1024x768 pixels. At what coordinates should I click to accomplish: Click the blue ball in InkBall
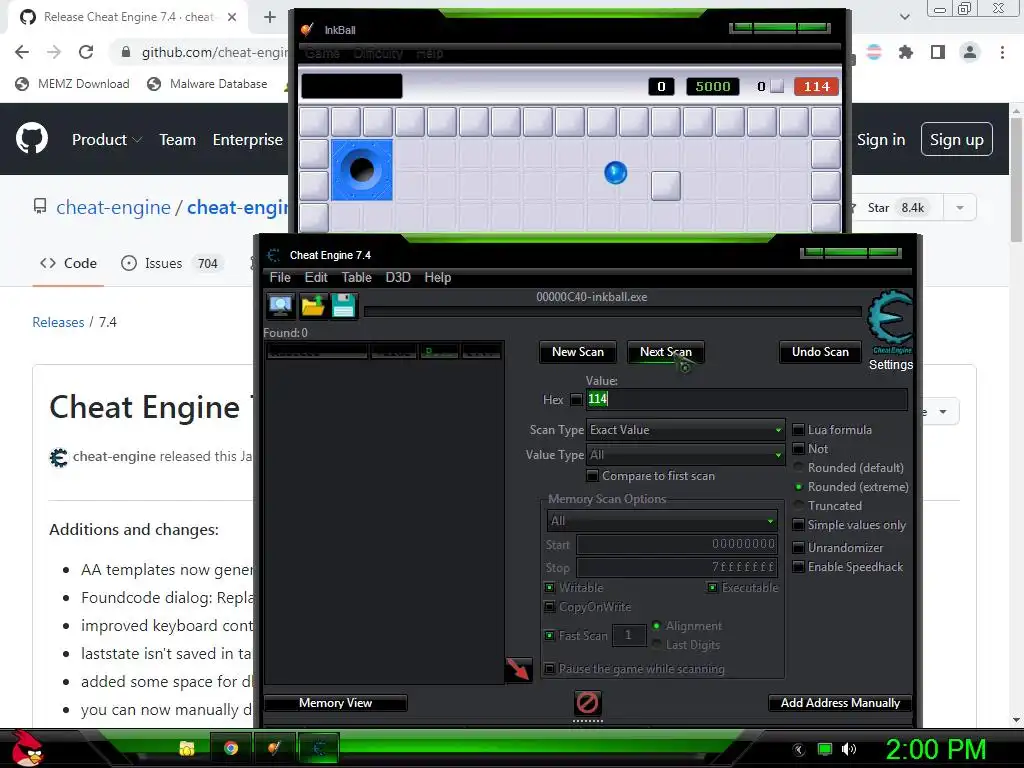click(615, 172)
